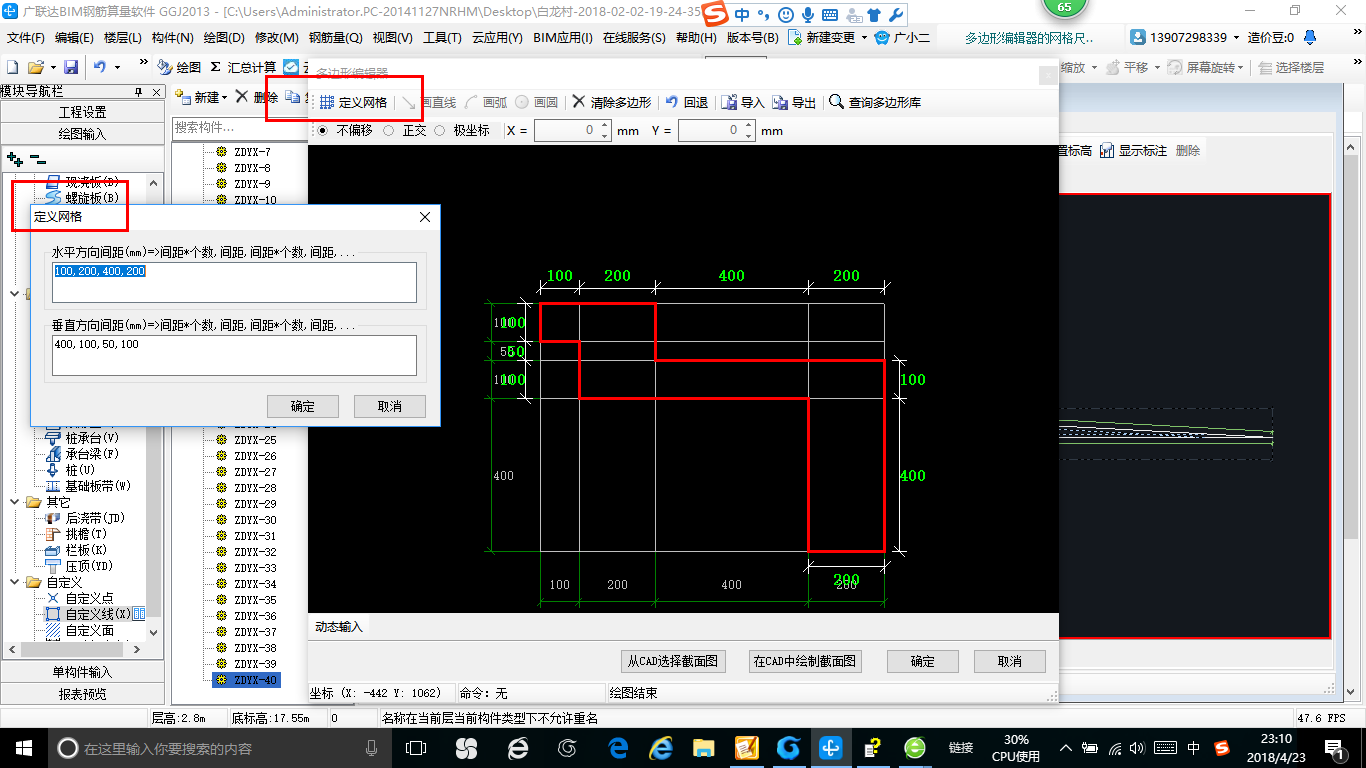Click the Σ 汇总计算 button
Image resolution: width=1366 pixels, height=768 pixels.
243,67
